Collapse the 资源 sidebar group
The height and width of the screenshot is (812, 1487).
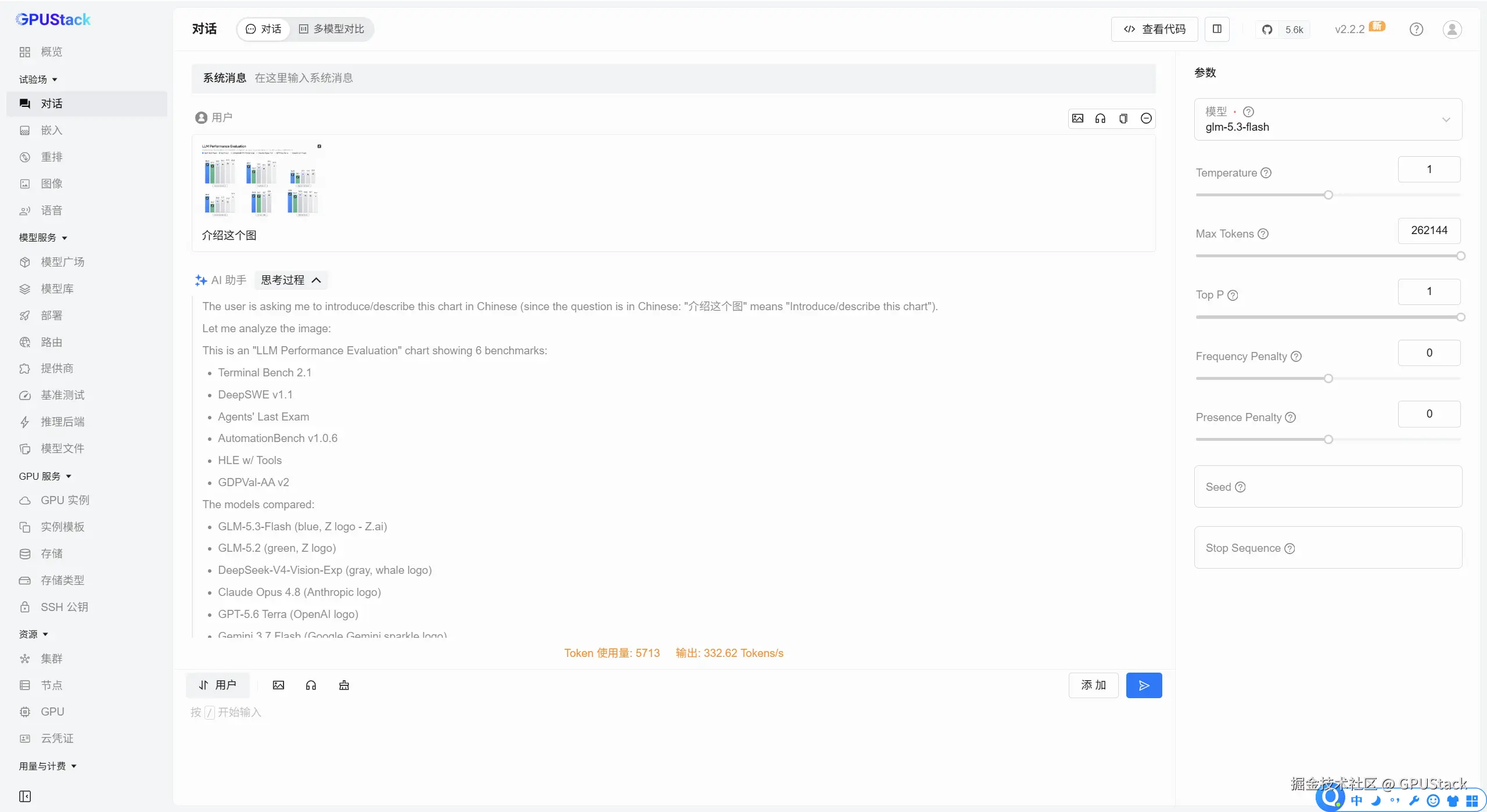click(x=34, y=634)
